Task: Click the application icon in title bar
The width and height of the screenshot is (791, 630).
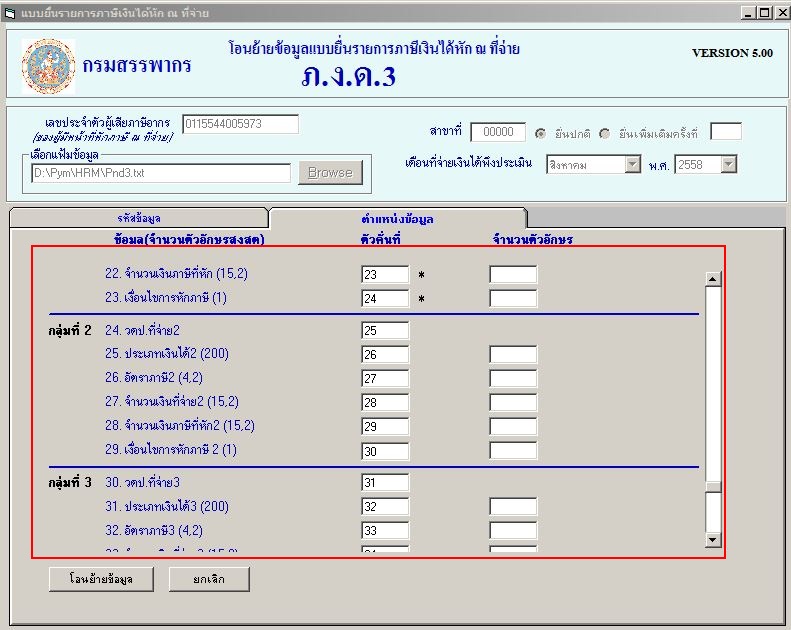Action: point(10,13)
